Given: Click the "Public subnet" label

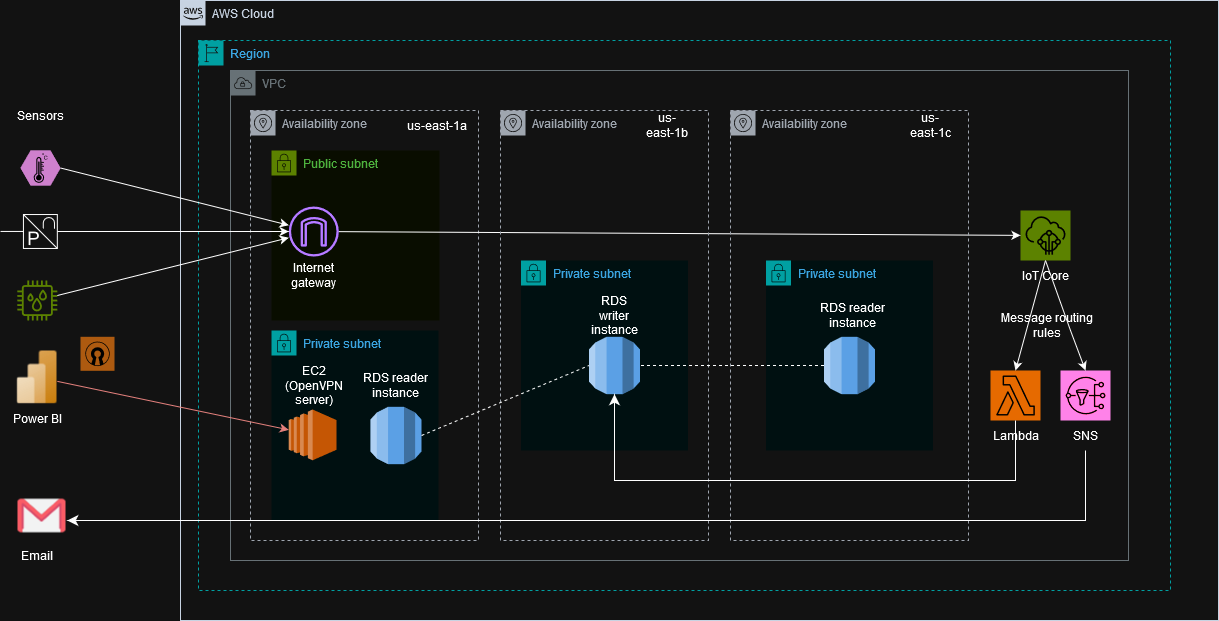Looking at the screenshot, I should 341,163.
